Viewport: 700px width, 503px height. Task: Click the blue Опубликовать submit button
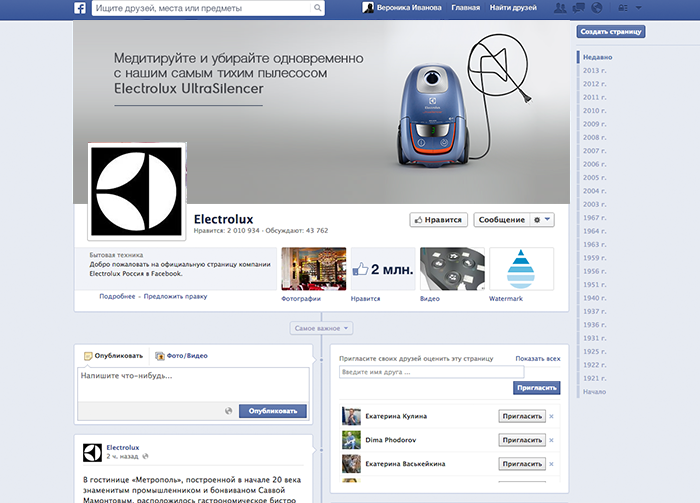273,411
